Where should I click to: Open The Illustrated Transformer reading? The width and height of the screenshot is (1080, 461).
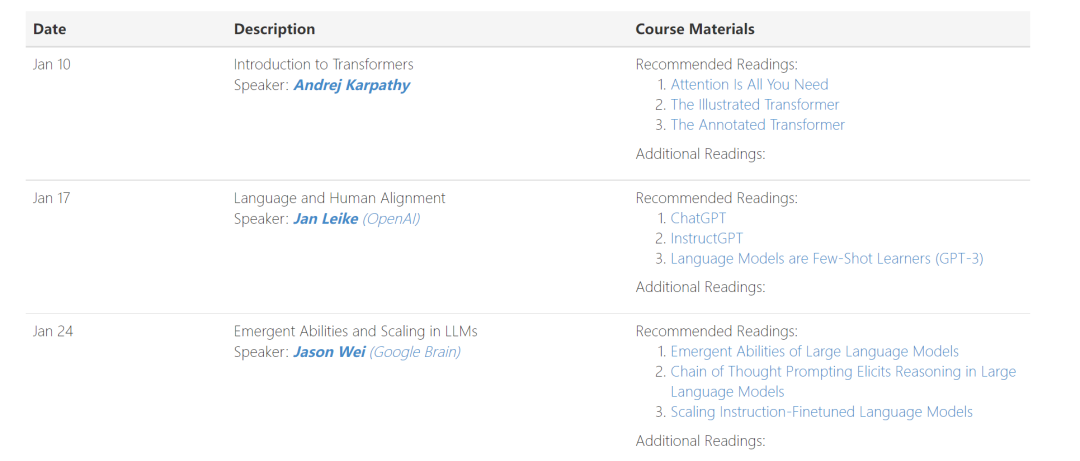(x=755, y=105)
